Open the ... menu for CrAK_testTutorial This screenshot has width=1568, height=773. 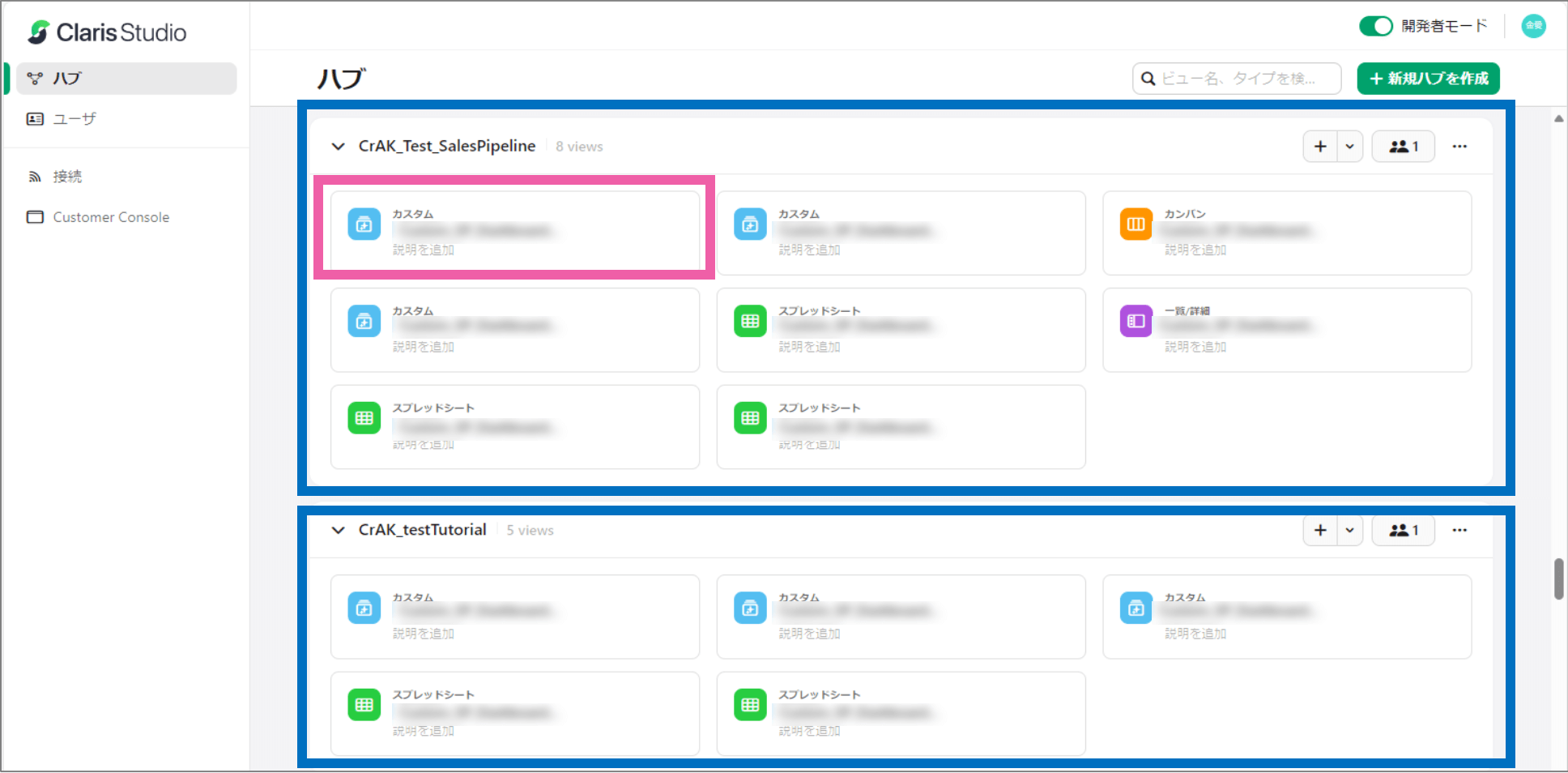[x=1460, y=530]
